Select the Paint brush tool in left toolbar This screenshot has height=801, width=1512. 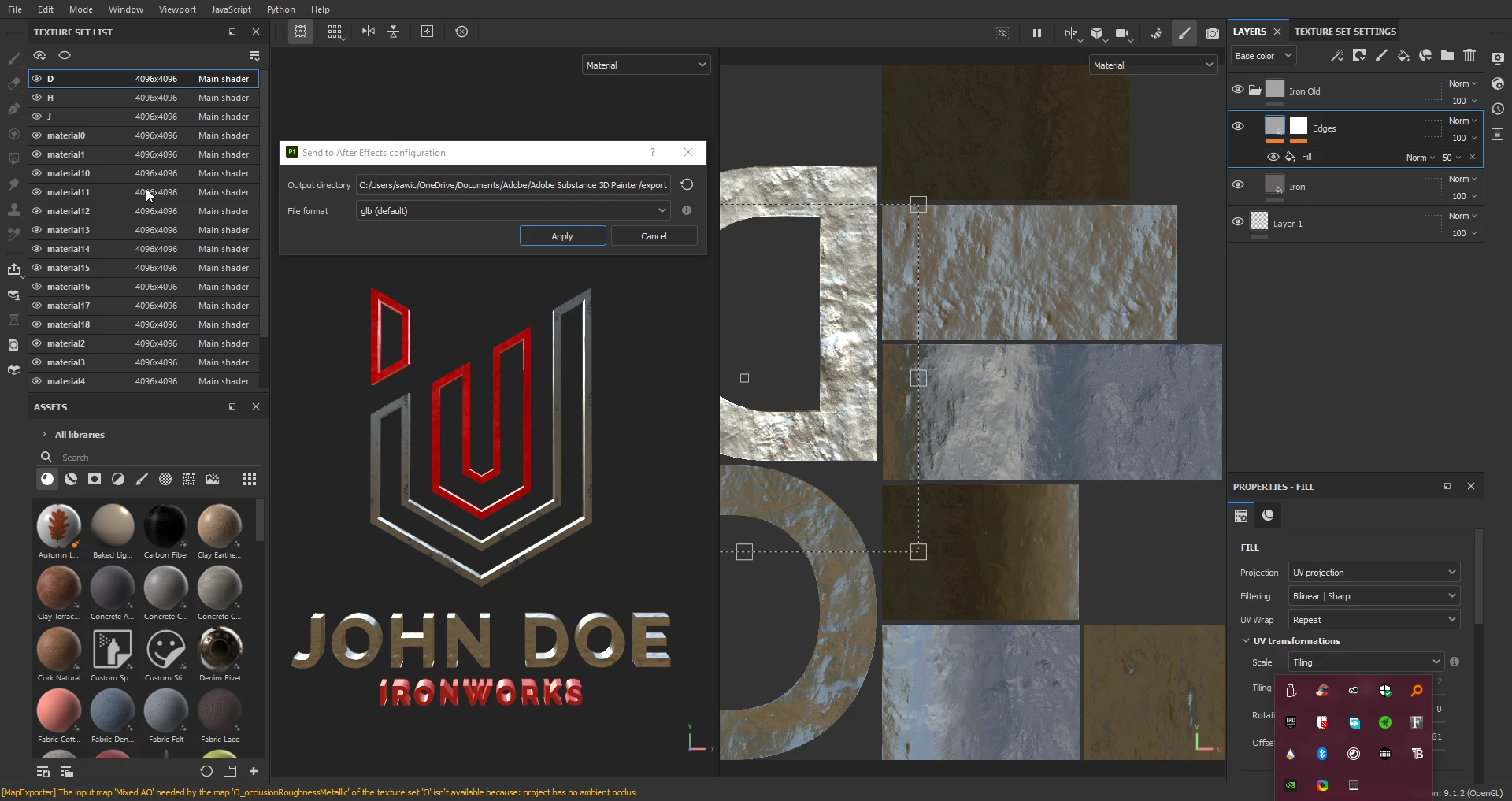tap(14, 57)
